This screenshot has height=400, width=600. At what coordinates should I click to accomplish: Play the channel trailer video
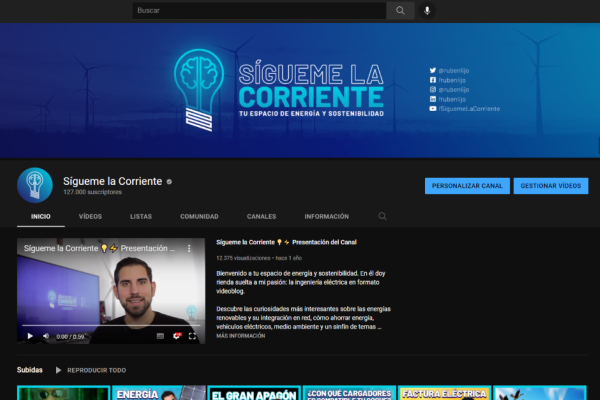[x=30, y=336]
